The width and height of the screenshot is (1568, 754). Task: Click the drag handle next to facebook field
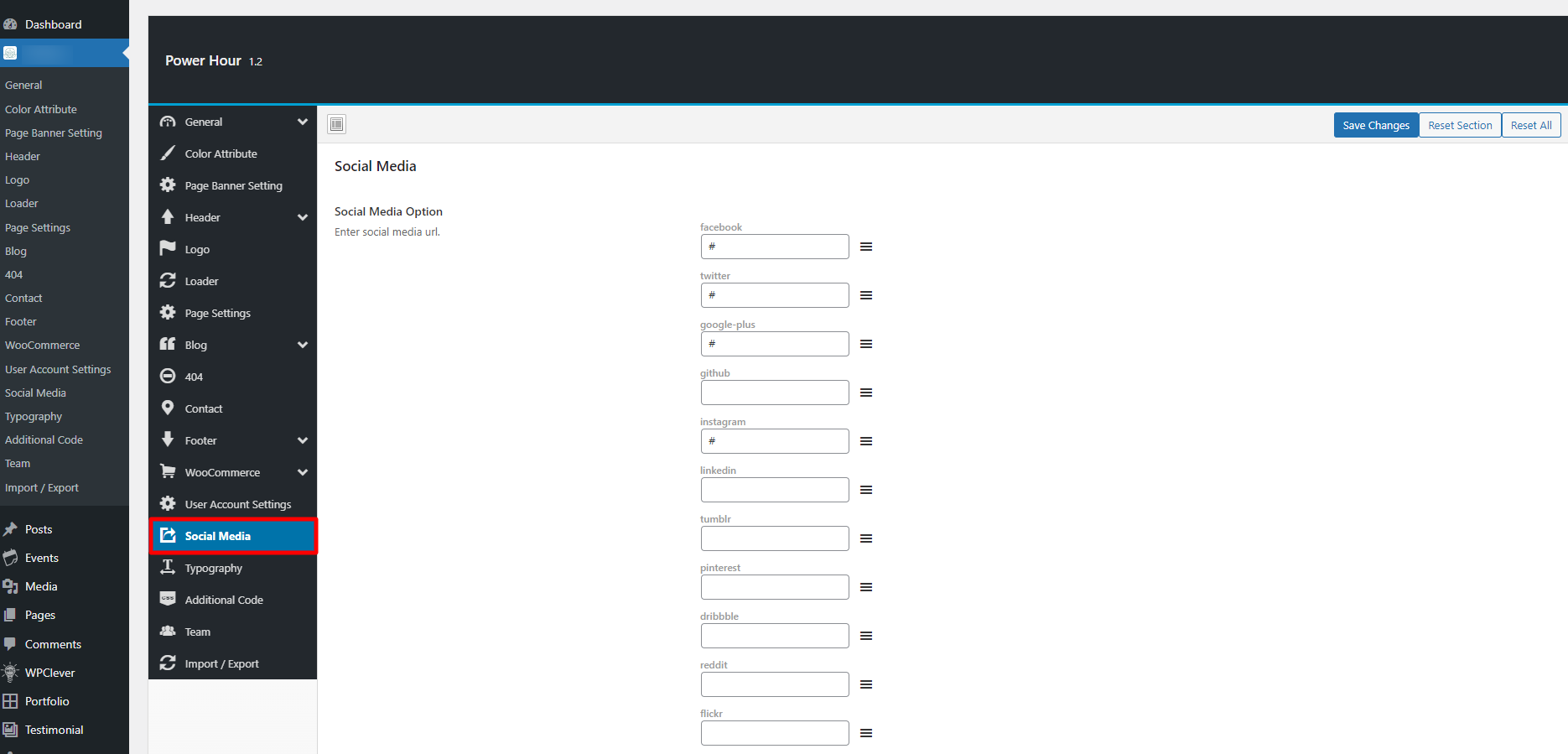pyautogui.click(x=866, y=247)
